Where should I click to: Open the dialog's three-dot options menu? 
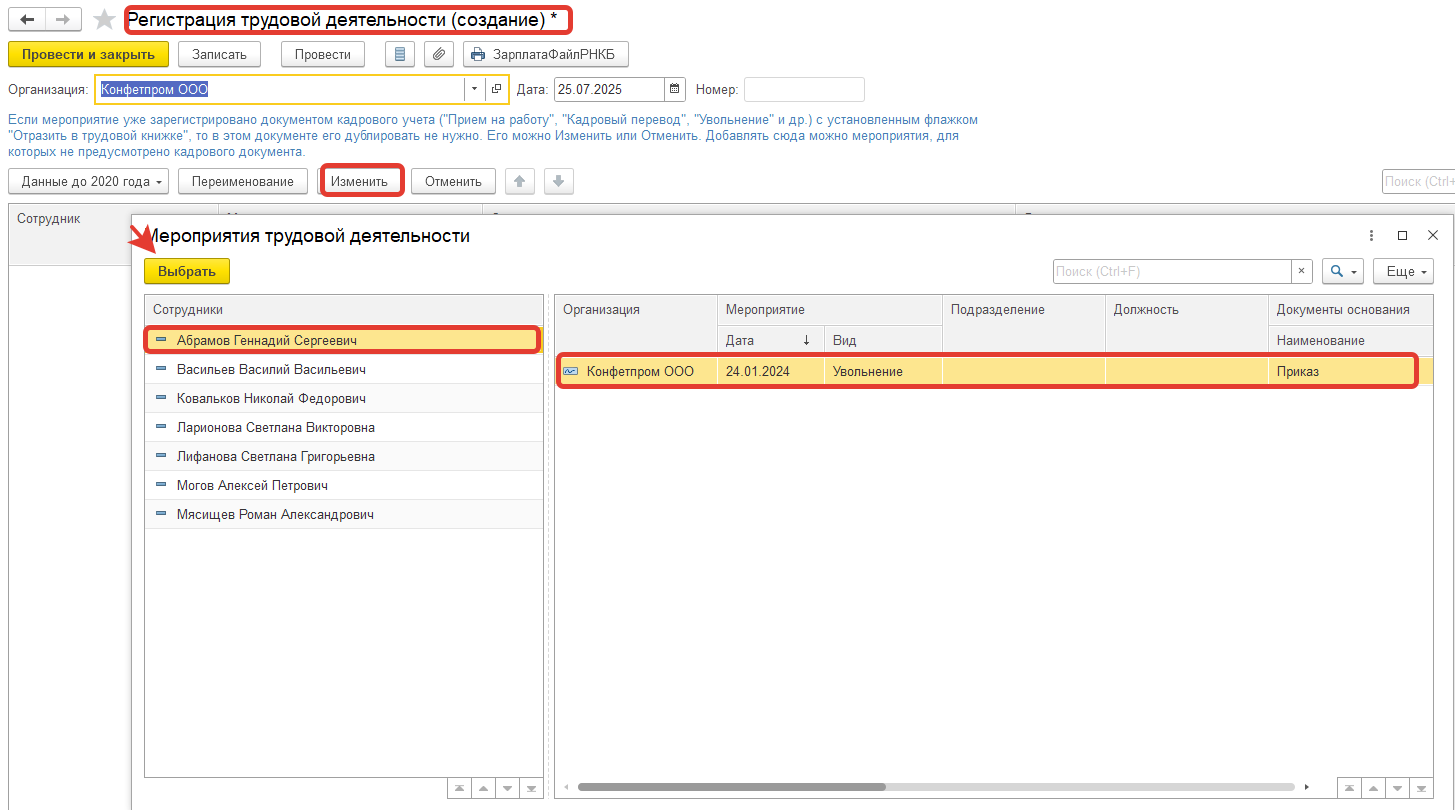click(1371, 236)
